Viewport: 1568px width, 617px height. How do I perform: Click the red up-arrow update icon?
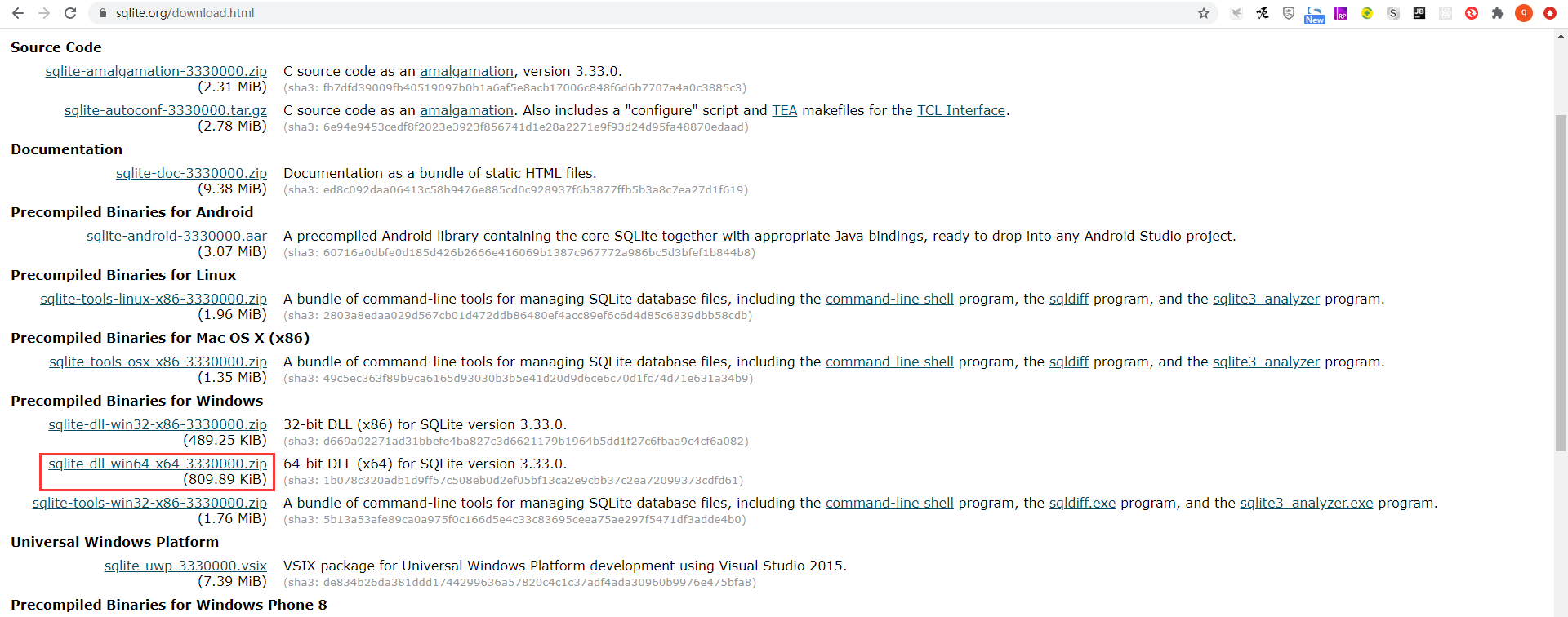coord(1549,13)
